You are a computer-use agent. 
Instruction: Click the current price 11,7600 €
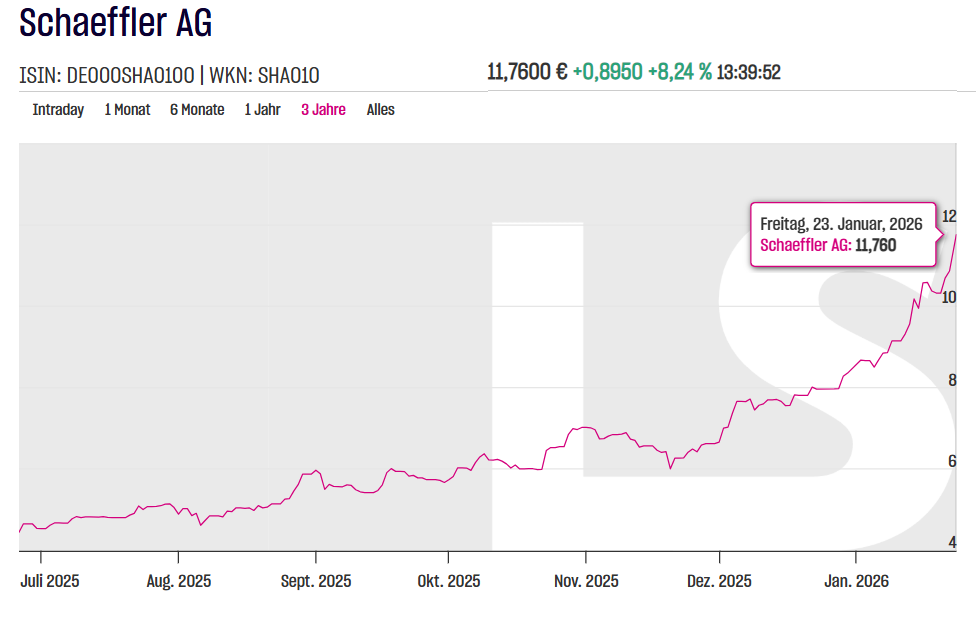tap(527, 72)
